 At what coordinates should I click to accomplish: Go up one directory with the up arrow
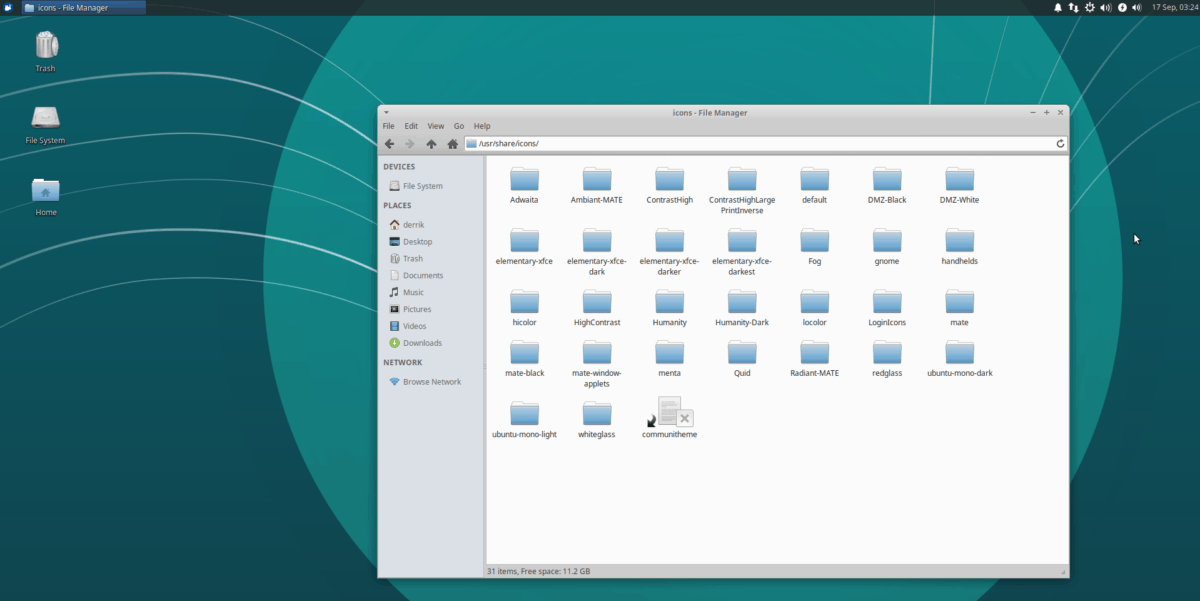(431, 143)
